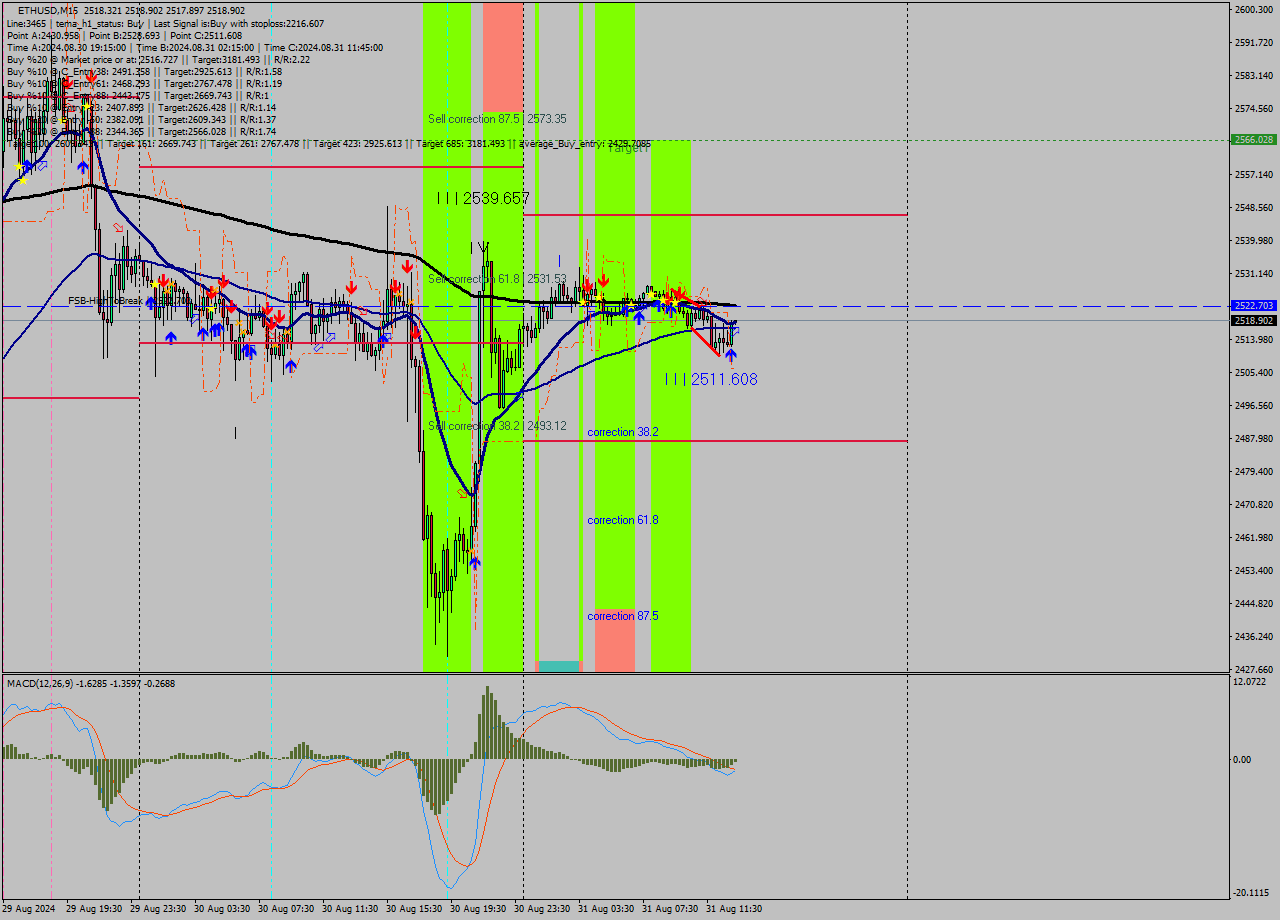This screenshot has height=920, width=1280.
Task: Click the 2487.980 price axis value
Action: coord(1254,438)
